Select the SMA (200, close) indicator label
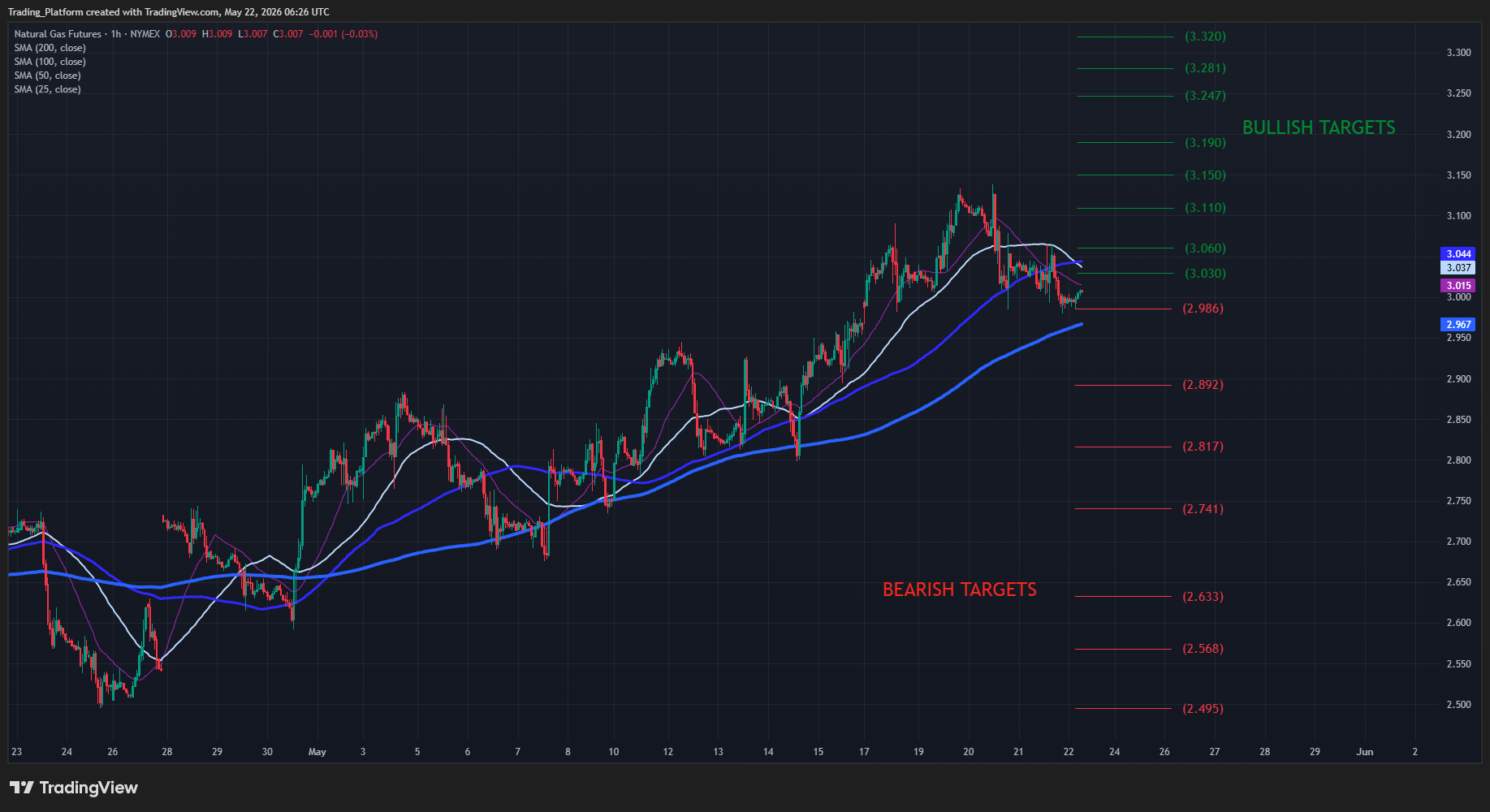Screen dimensions: 1490x812 (x=50, y=48)
